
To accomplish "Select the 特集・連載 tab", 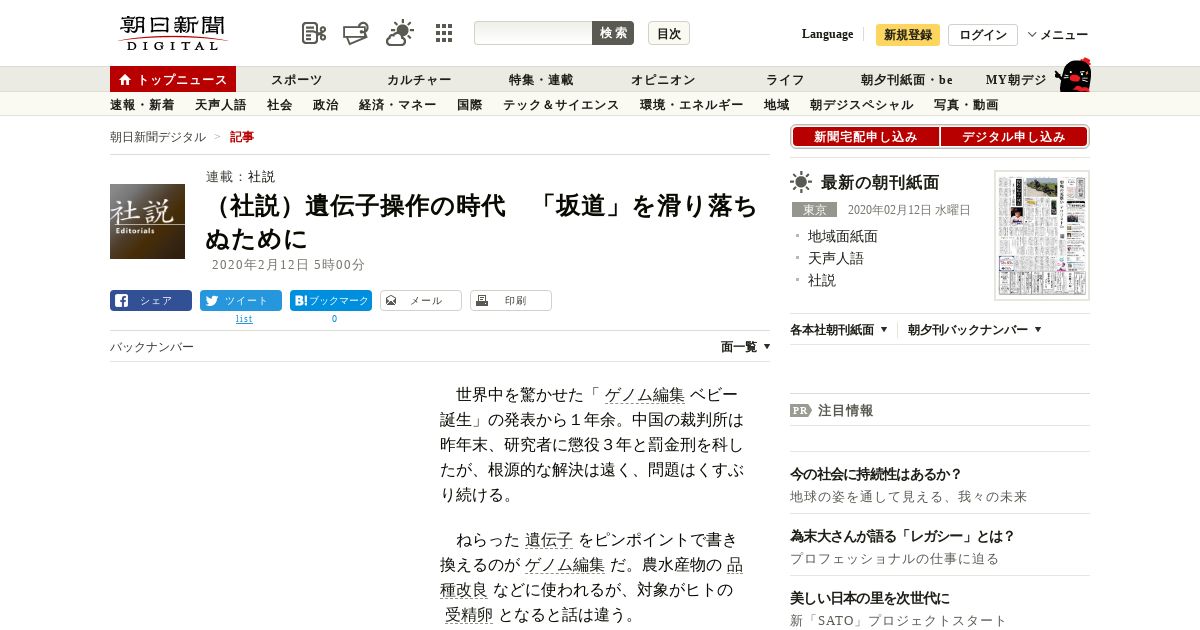I will [541, 80].
